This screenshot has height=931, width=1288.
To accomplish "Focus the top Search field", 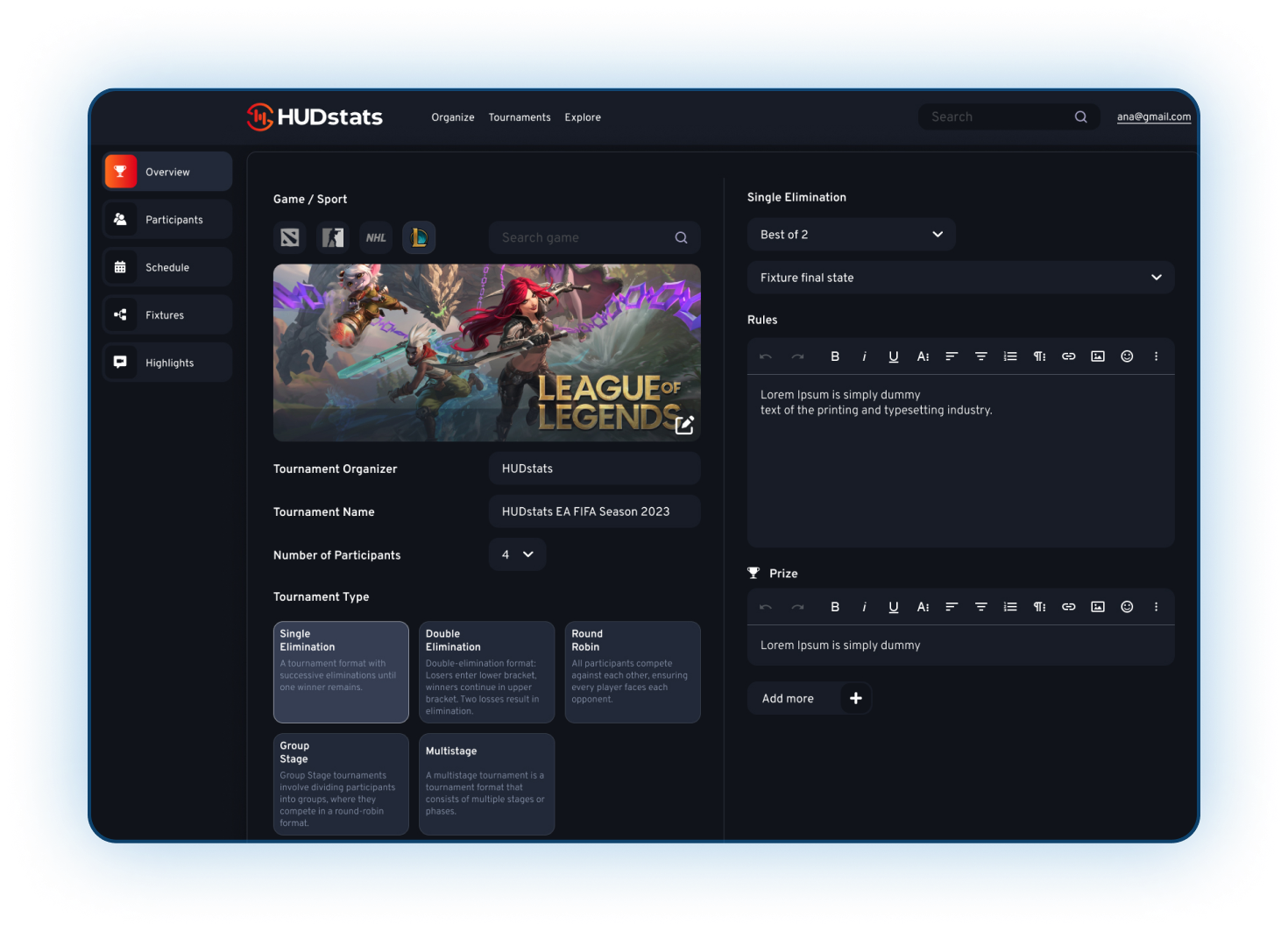I will (1008, 116).
